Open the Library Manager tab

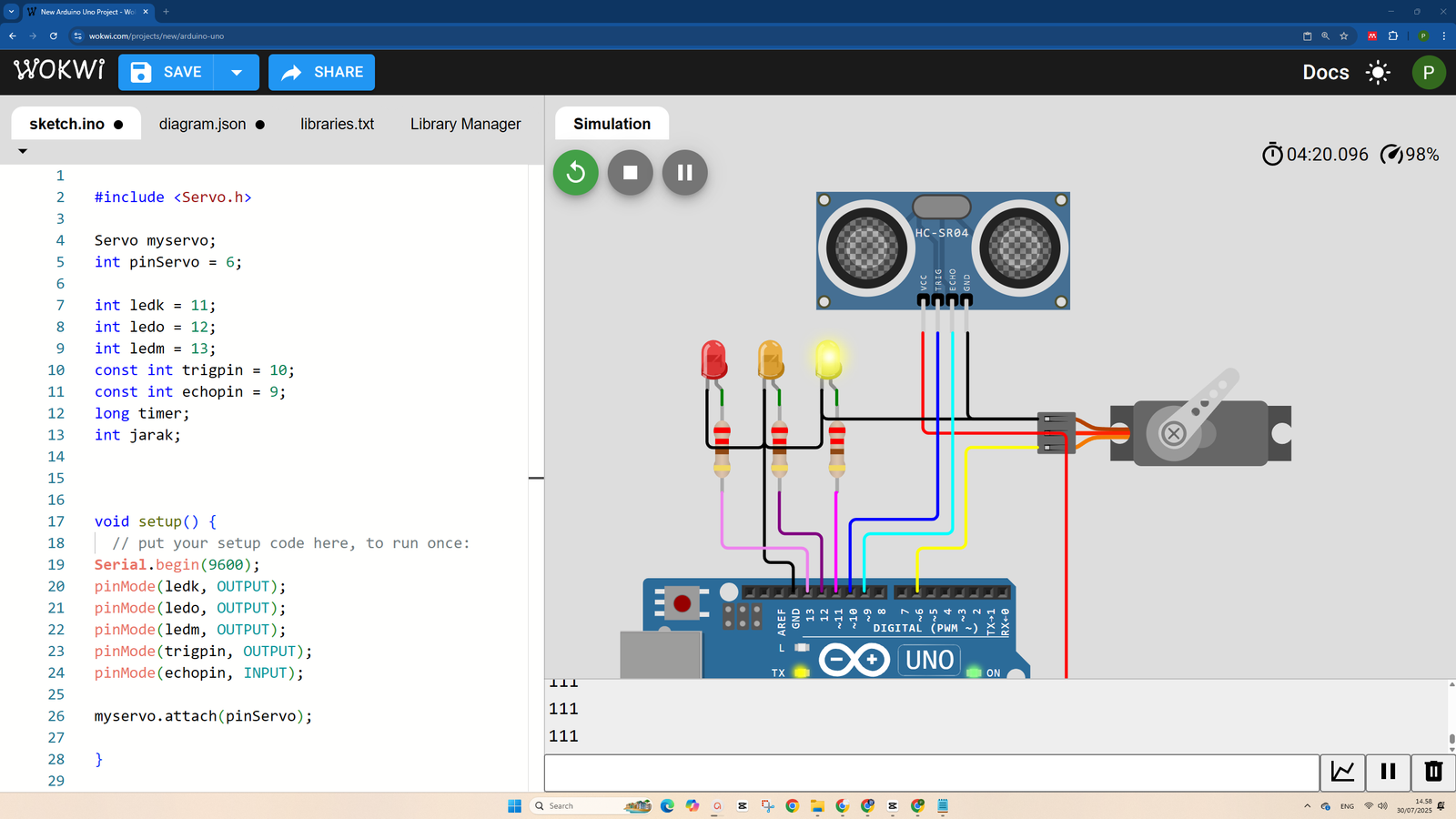pyautogui.click(x=465, y=124)
